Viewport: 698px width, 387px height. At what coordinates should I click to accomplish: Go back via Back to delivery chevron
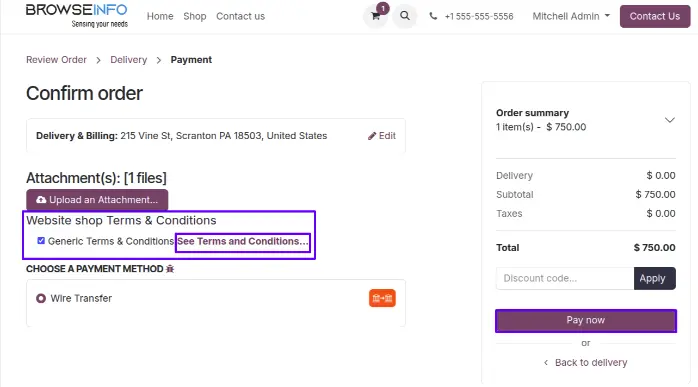tap(546, 363)
